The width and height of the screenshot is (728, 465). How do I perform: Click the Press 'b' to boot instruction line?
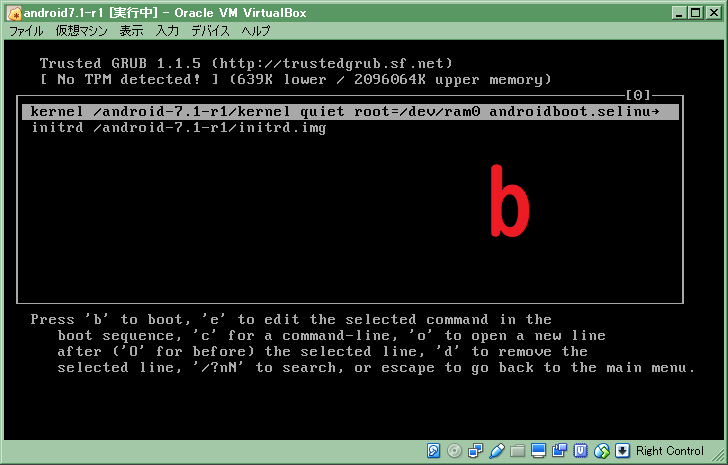pos(291,319)
